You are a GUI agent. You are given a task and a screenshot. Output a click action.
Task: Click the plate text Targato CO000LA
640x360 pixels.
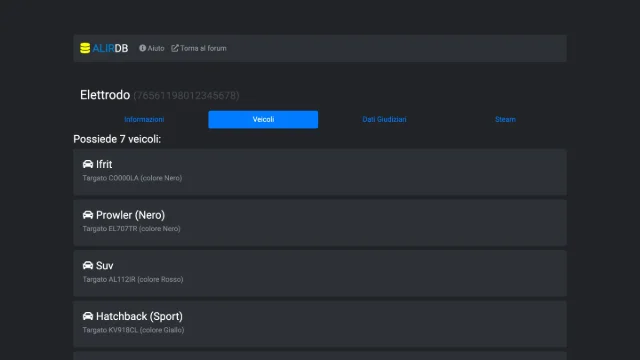pyautogui.click(x=111, y=178)
